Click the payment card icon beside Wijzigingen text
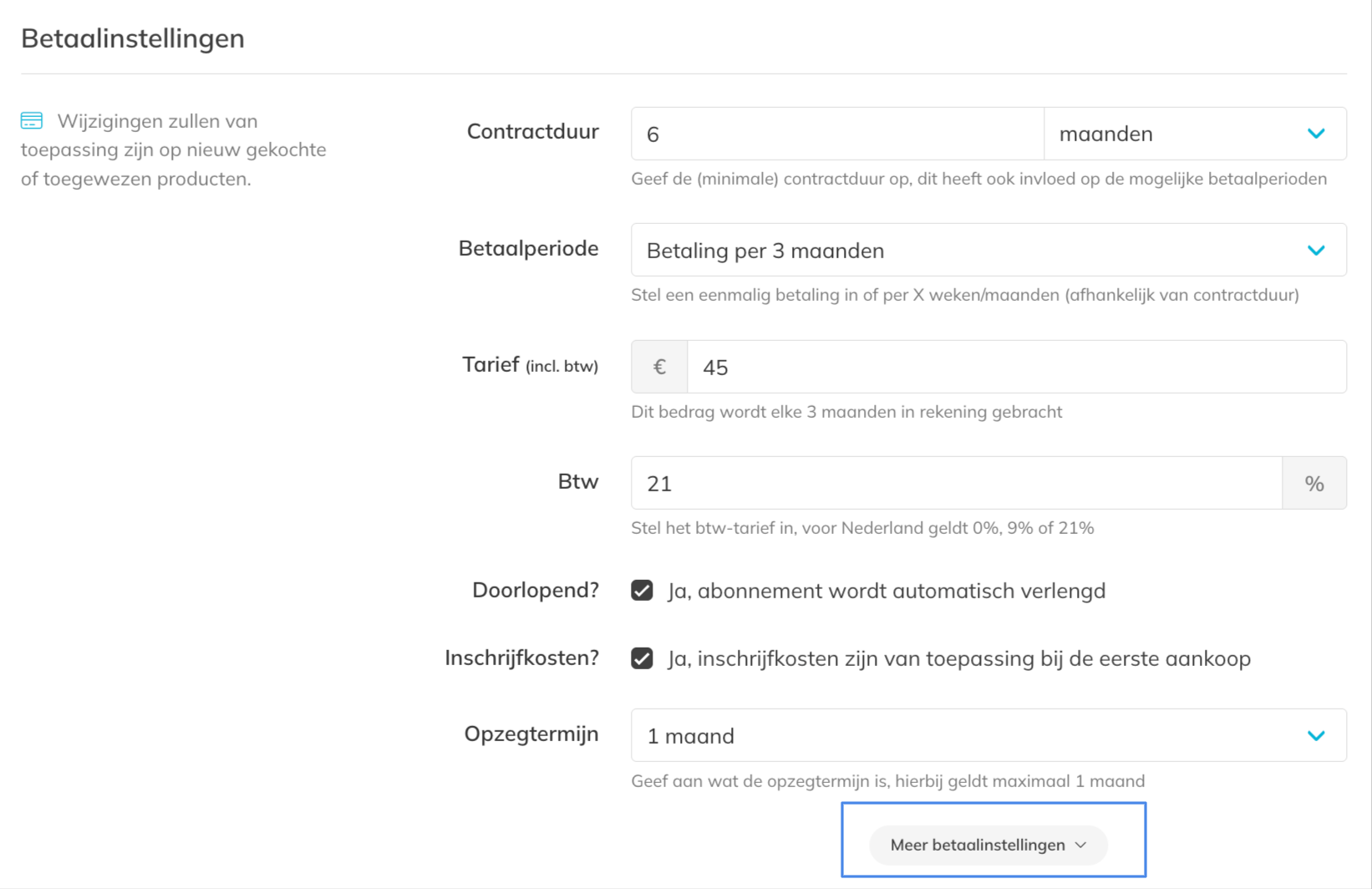The width and height of the screenshot is (1372, 889). [x=32, y=121]
